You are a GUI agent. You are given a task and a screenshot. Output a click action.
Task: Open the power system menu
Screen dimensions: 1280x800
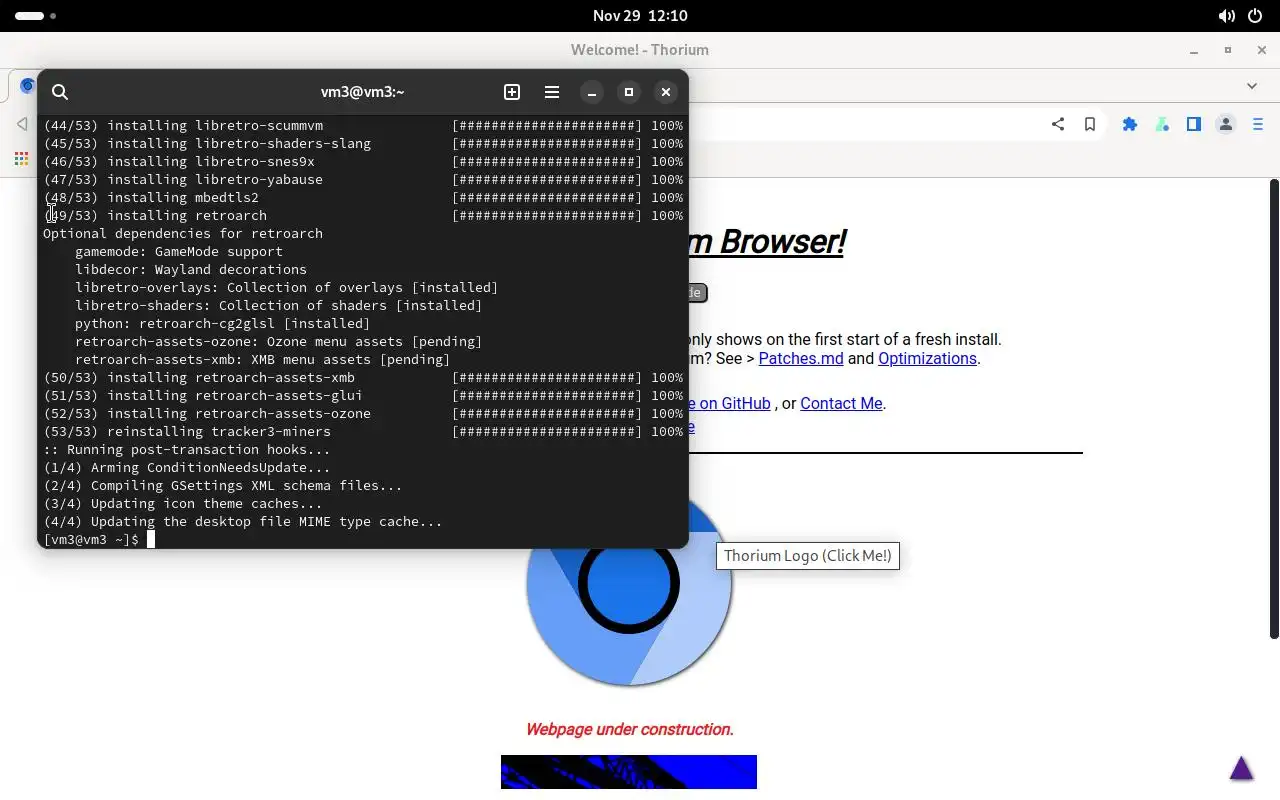pyautogui.click(x=1255, y=16)
